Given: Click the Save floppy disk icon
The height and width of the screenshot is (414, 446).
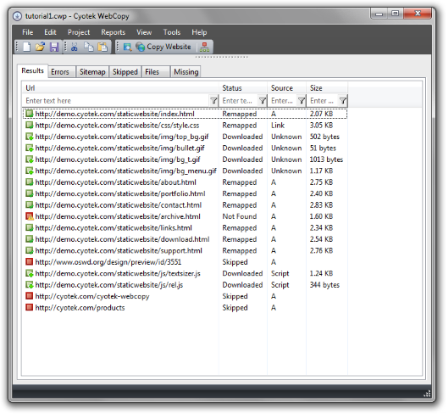Looking at the screenshot, I should pyautogui.click(x=54, y=47).
